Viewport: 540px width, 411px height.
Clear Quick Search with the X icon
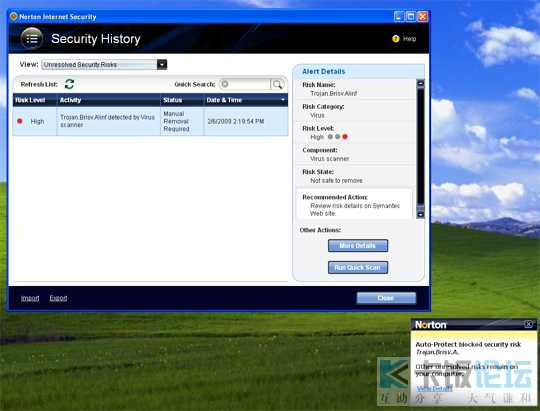(225, 84)
